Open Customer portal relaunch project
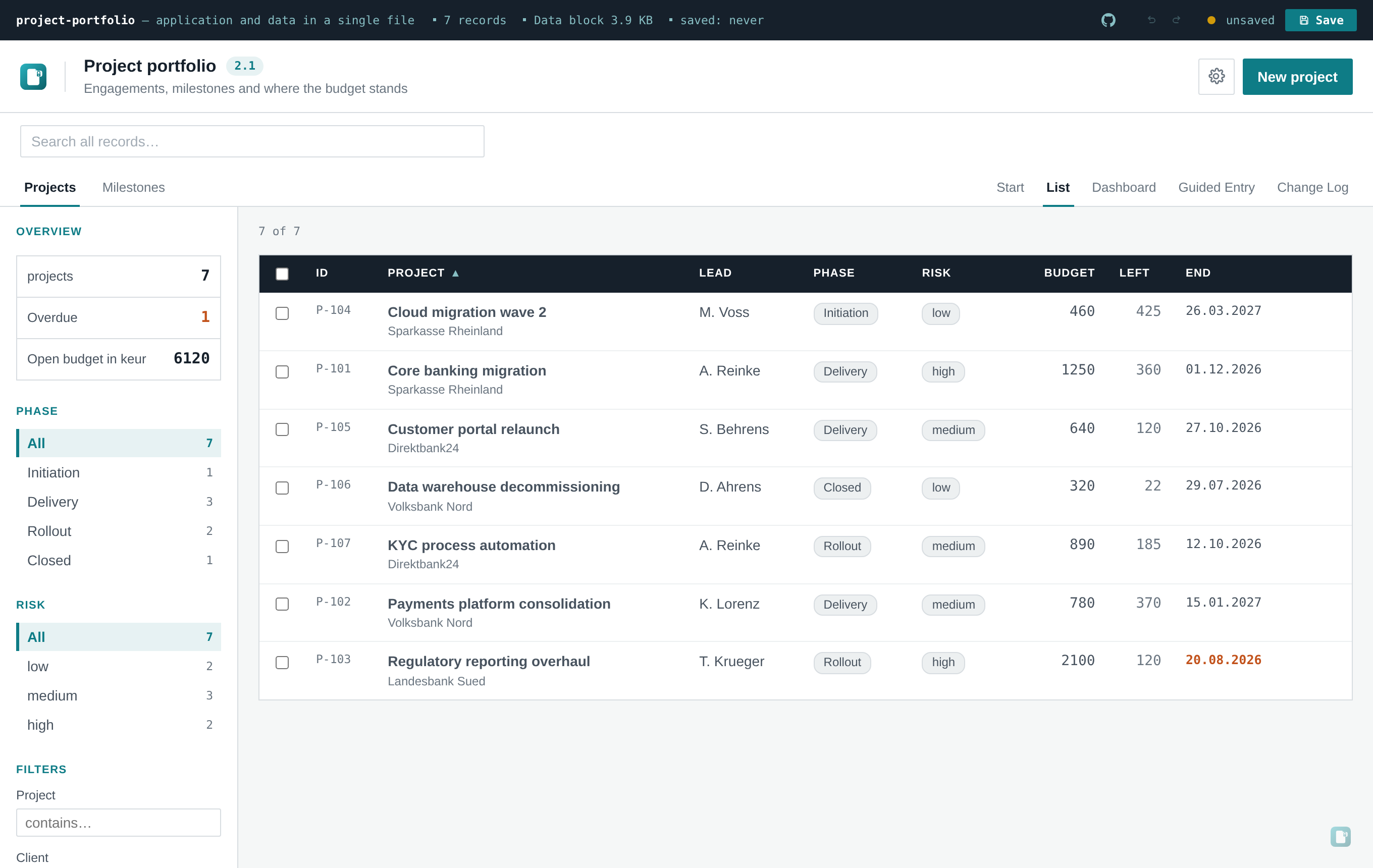The height and width of the screenshot is (868, 1373). [473, 429]
